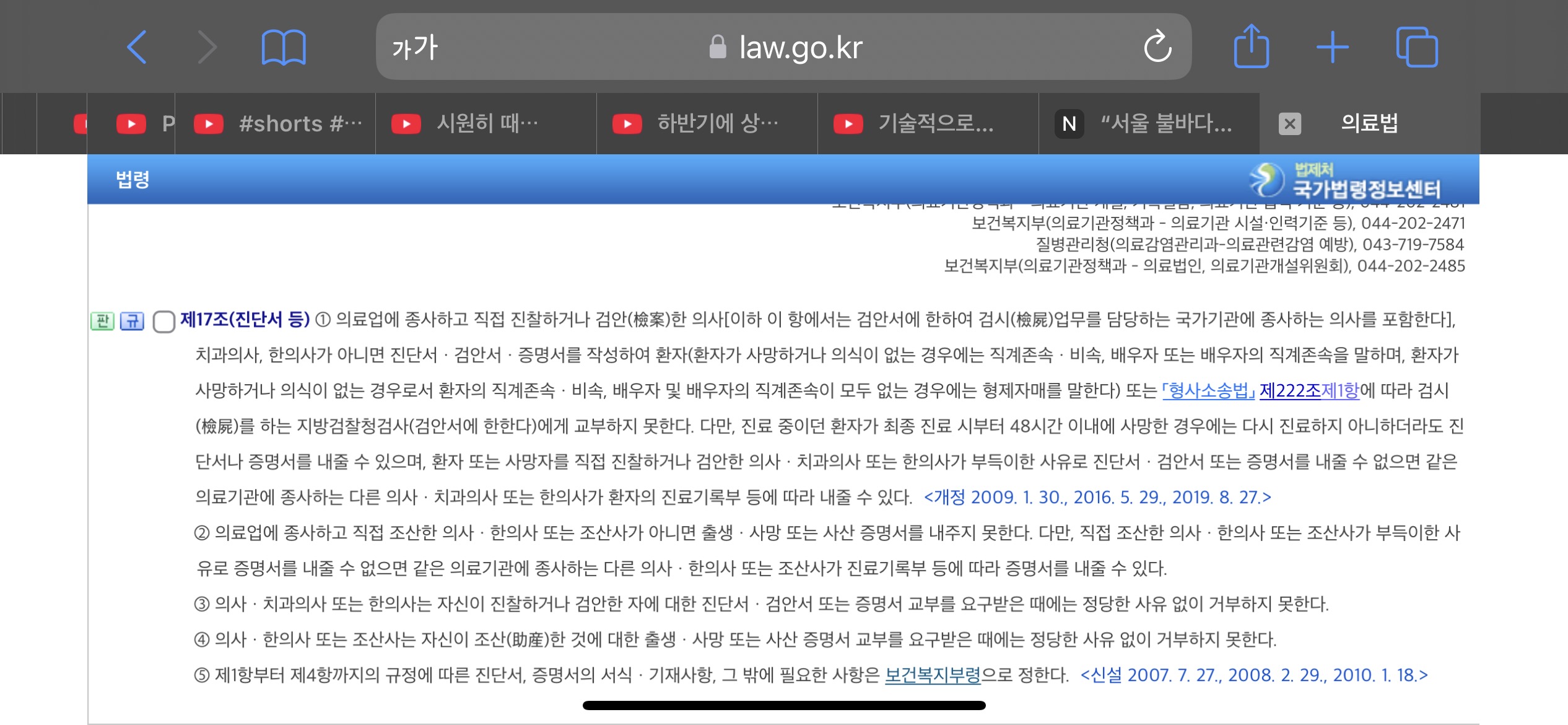Click the blue 규 regulation icon
The height and width of the screenshot is (725, 1568).
(x=132, y=320)
